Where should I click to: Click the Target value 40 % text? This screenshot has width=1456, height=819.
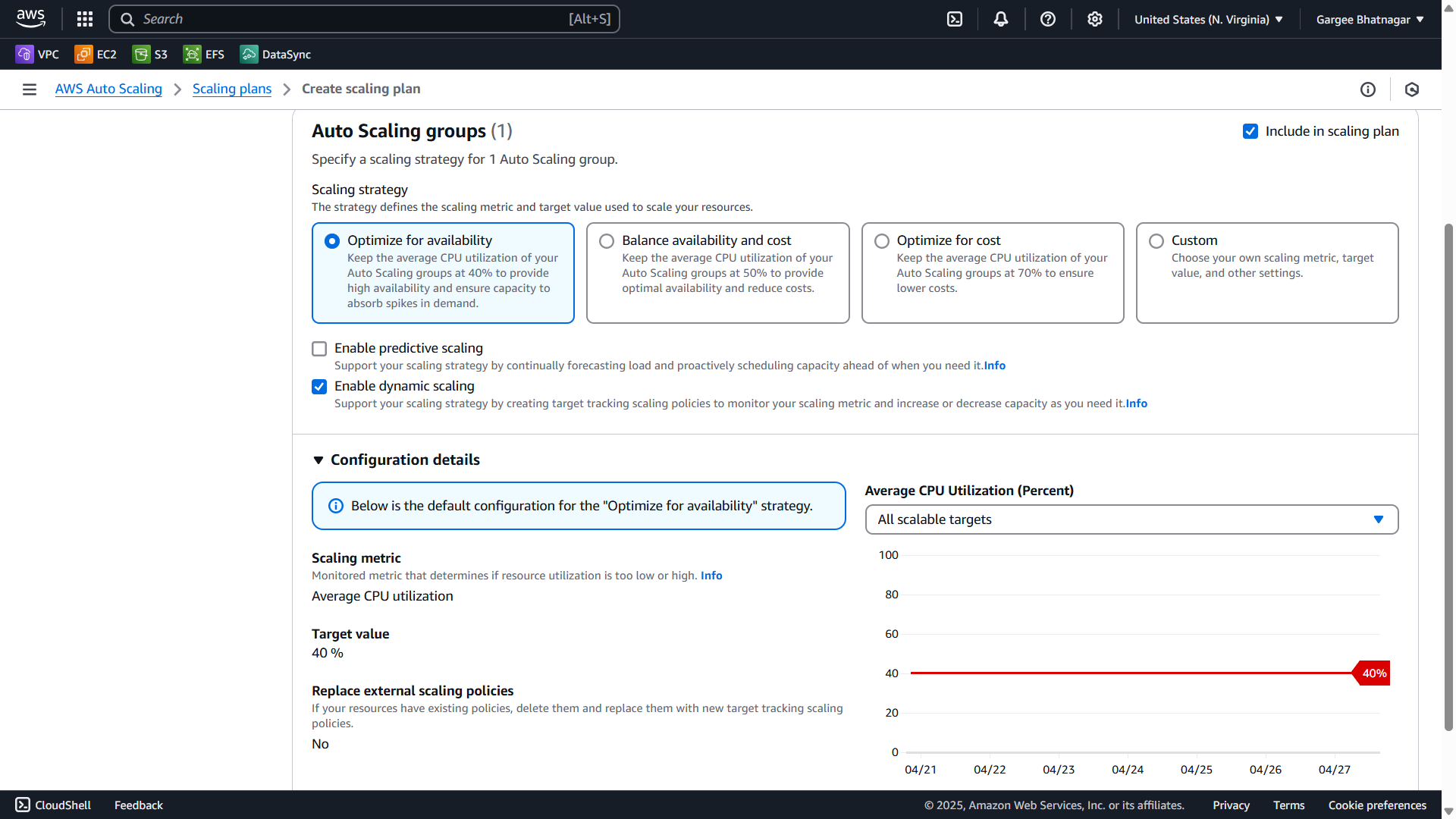coord(328,653)
